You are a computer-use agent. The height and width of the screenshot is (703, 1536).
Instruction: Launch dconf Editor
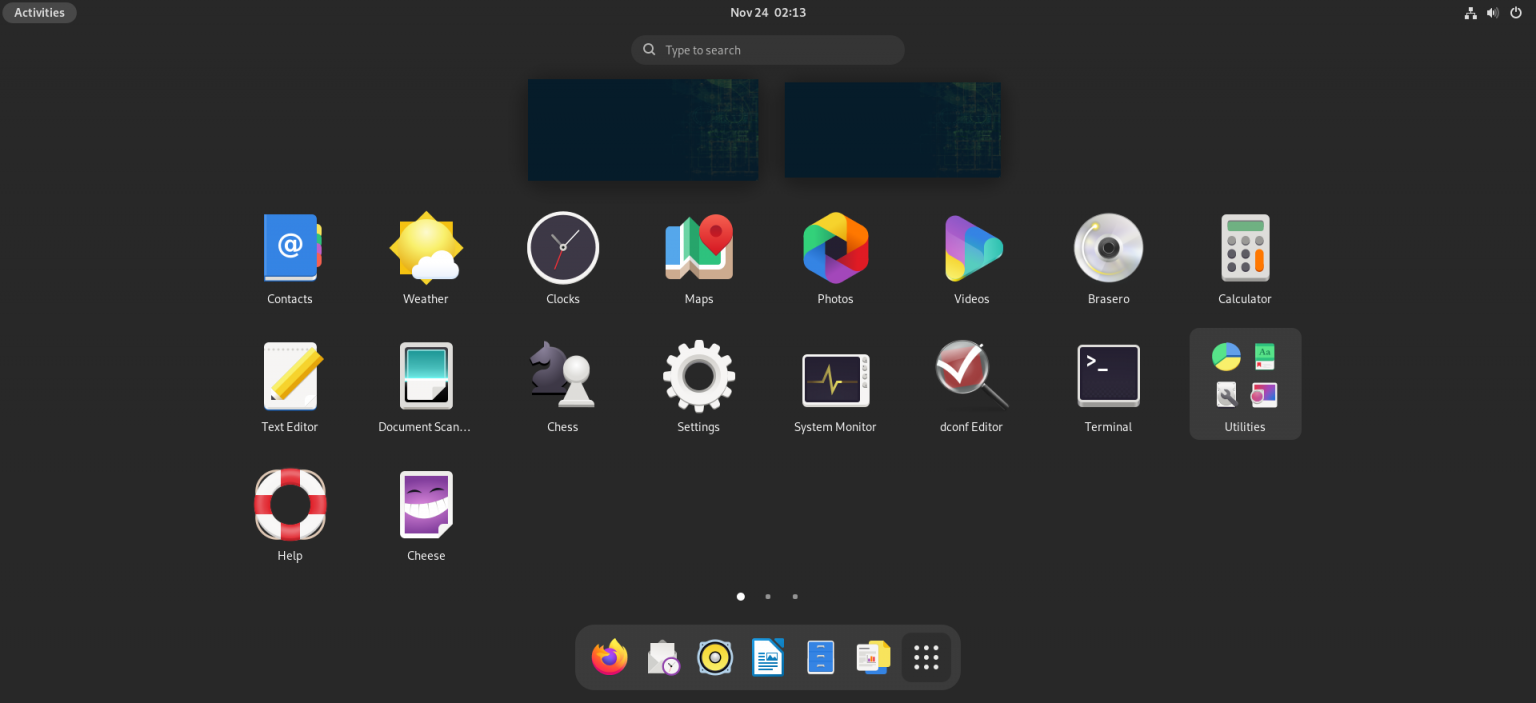coord(971,376)
